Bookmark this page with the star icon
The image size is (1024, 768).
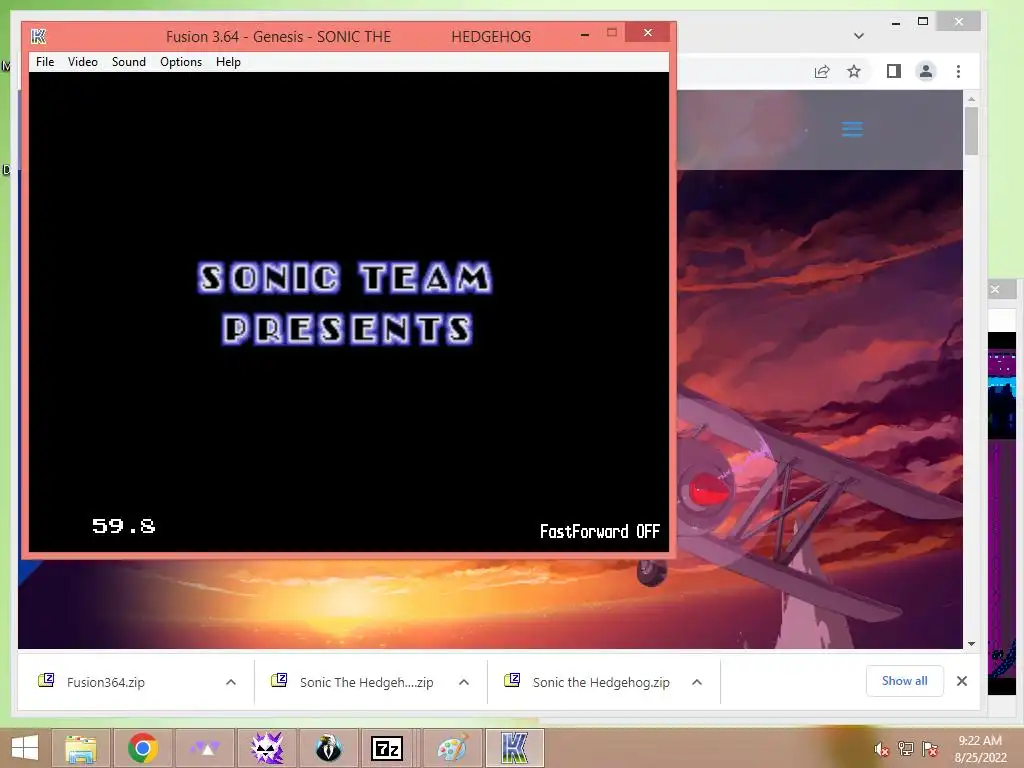coord(854,71)
